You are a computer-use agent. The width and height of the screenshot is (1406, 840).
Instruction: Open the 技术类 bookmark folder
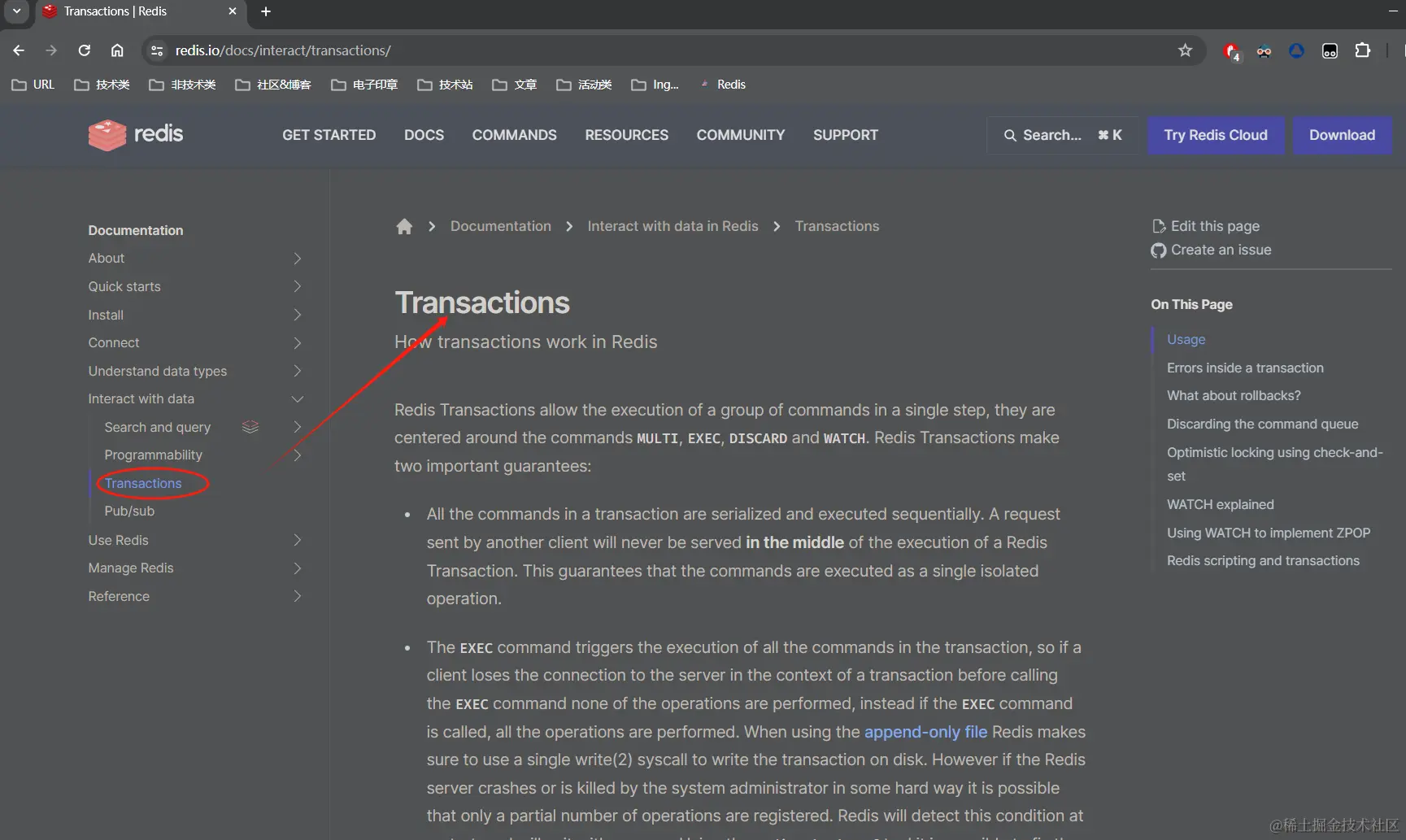[x=102, y=85]
